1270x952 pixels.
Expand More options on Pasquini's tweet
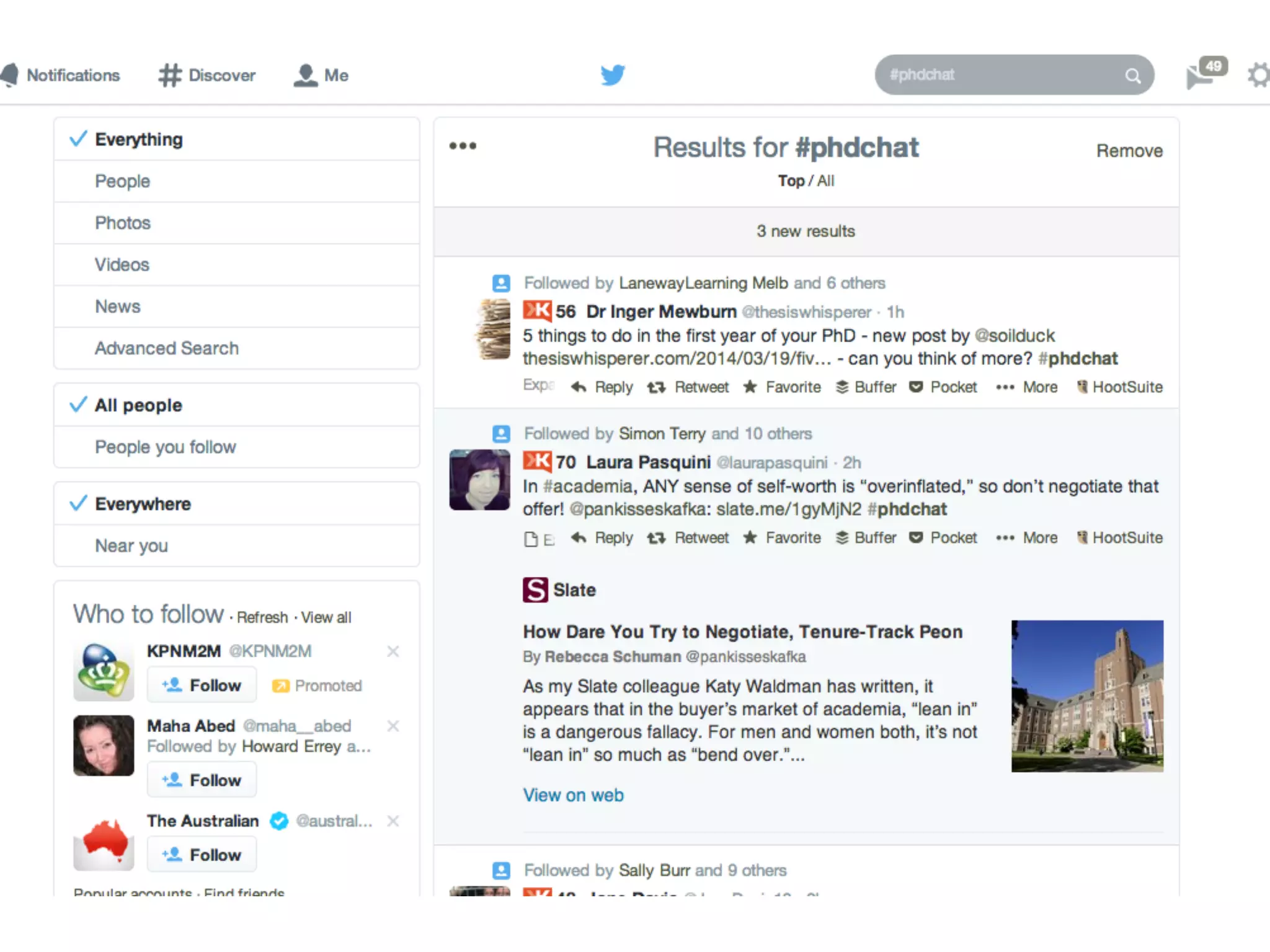(x=1026, y=538)
